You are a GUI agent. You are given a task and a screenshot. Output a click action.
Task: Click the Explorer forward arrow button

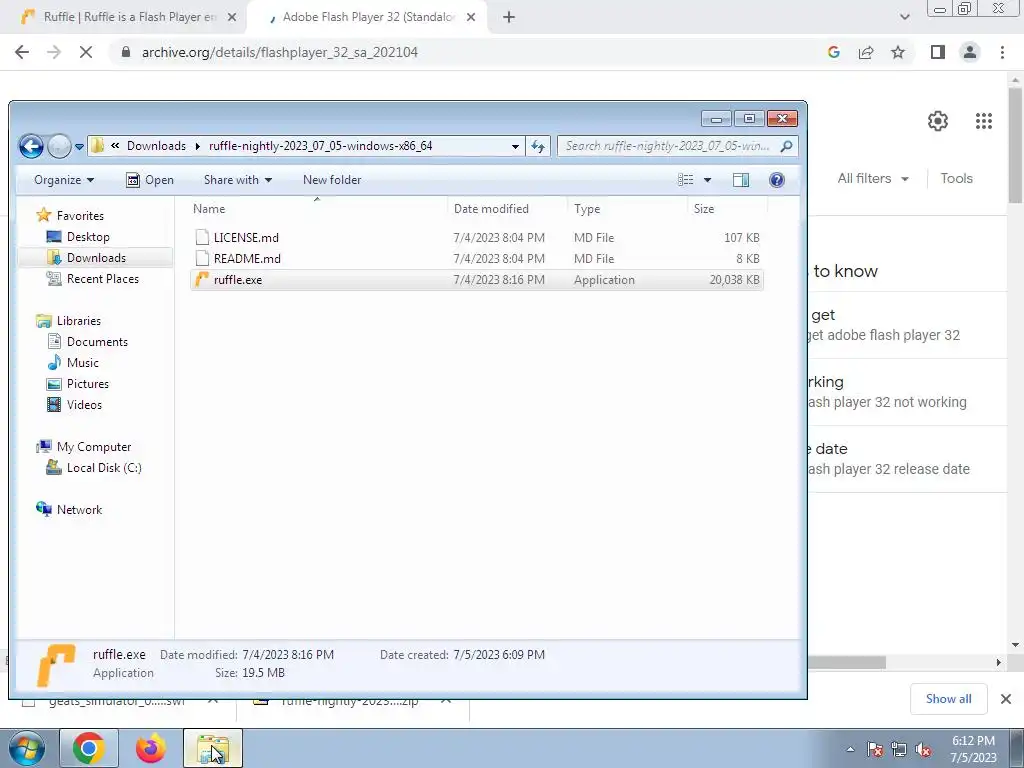59,146
